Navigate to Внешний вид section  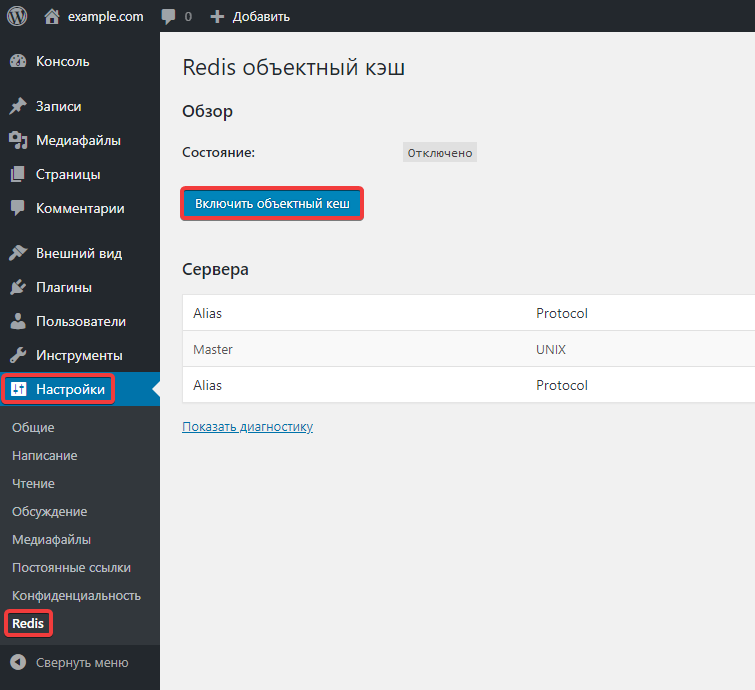[78, 253]
